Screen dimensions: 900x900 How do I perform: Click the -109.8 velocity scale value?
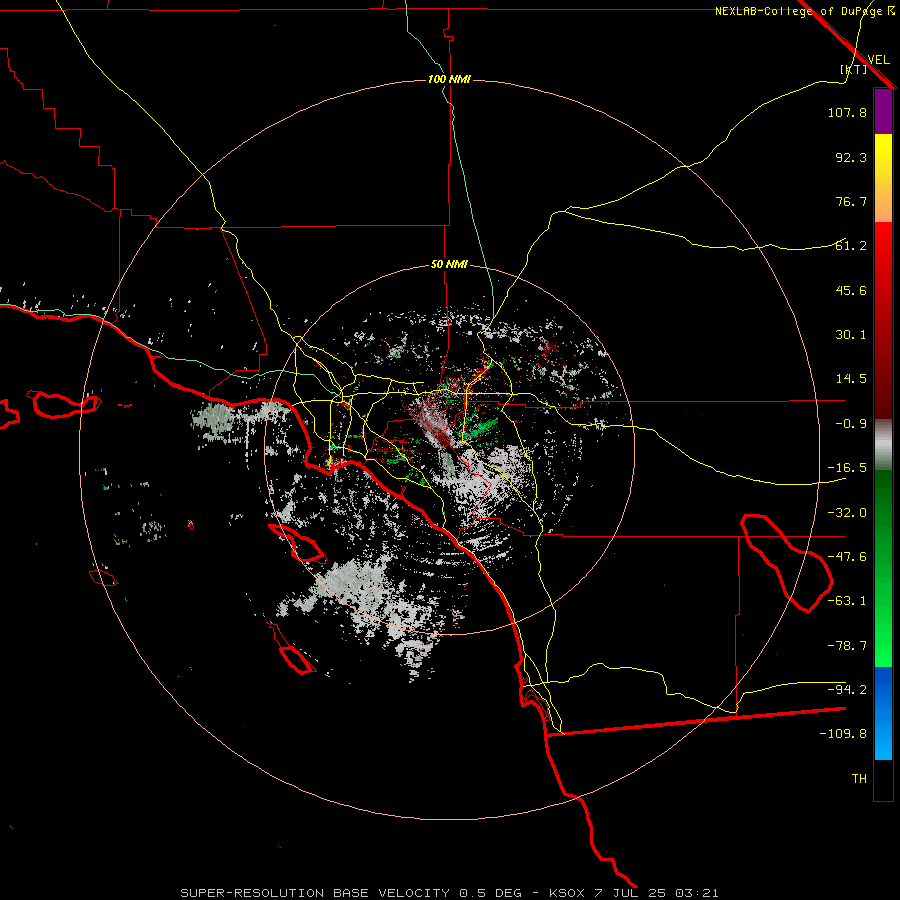(x=843, y=734)
